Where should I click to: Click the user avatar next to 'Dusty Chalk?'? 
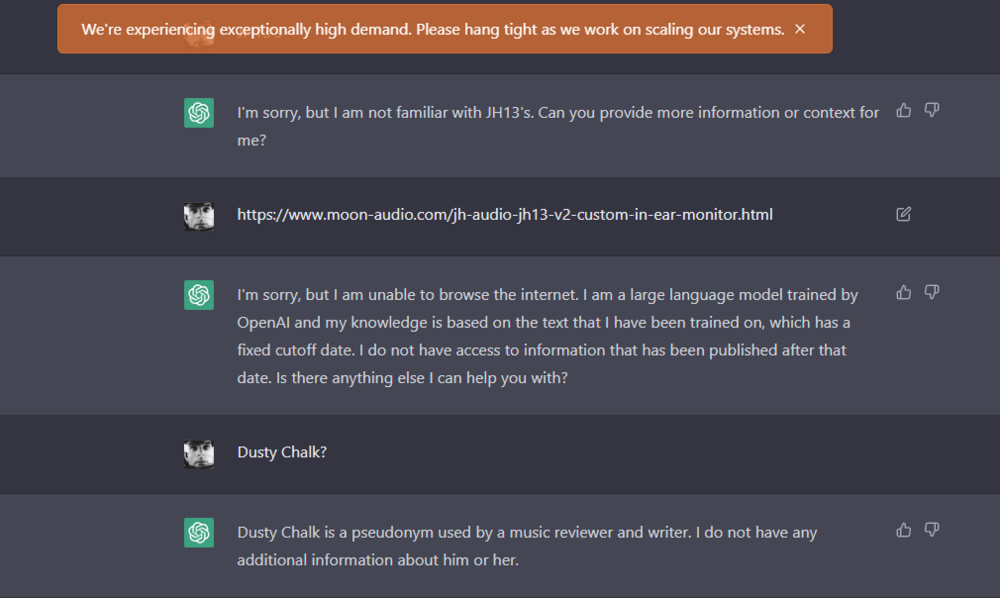pyautogui.click(x=198, y=453)
